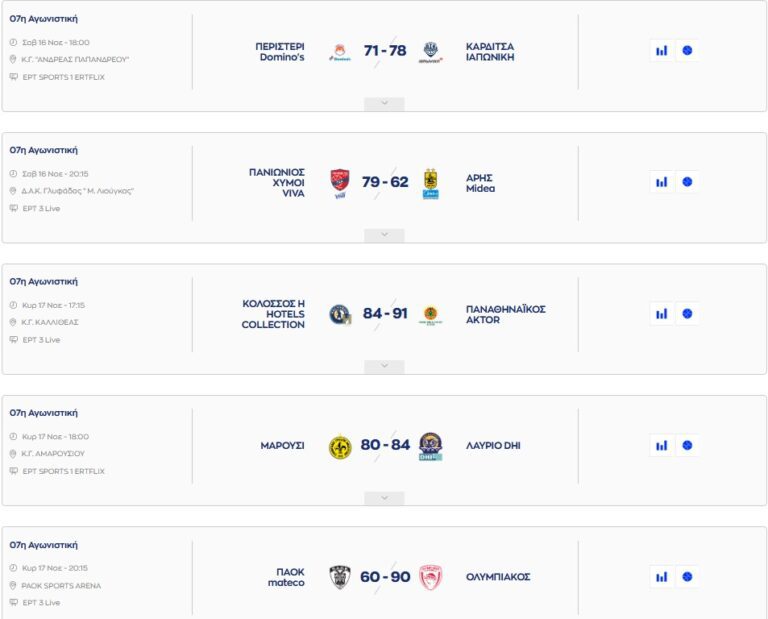Click basketball icon for PAOK vs Olympiacos game

pos(687,577)
